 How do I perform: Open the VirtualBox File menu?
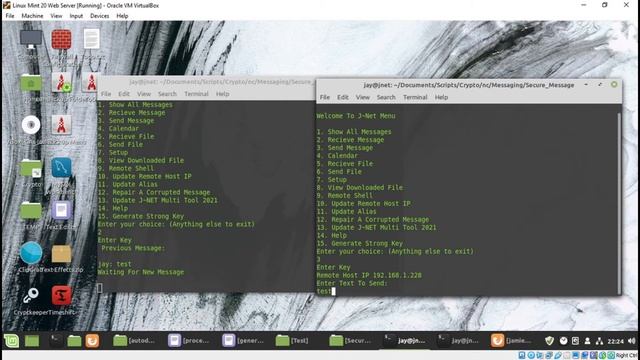(10, 16)
